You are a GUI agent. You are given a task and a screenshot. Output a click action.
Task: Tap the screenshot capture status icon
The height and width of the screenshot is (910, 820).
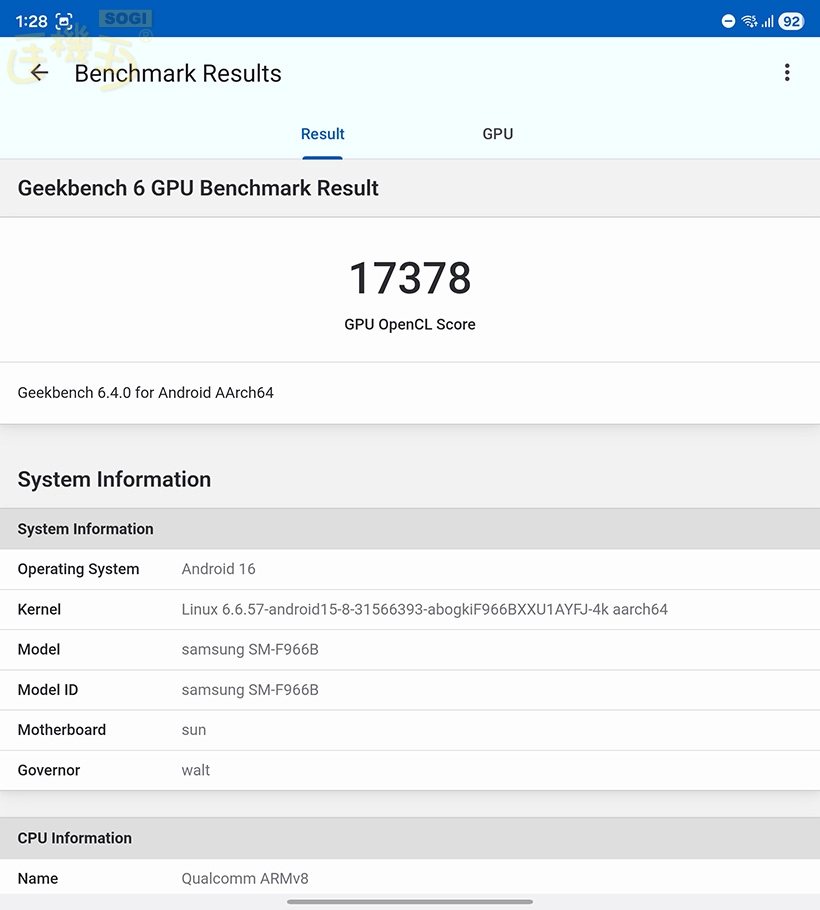pos(64,21)
